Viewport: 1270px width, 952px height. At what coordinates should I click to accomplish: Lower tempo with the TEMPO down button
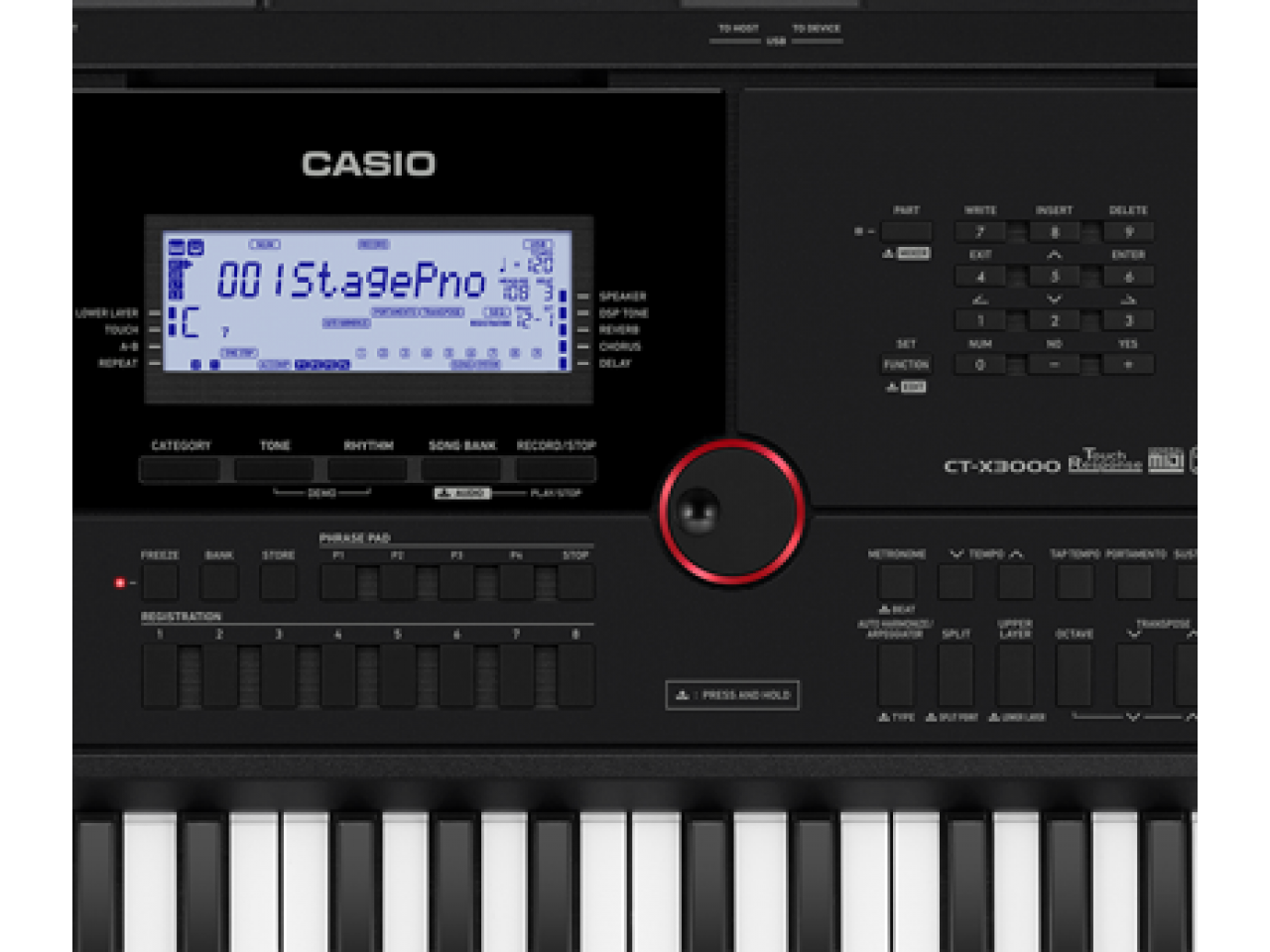click(x=956, y=582)
